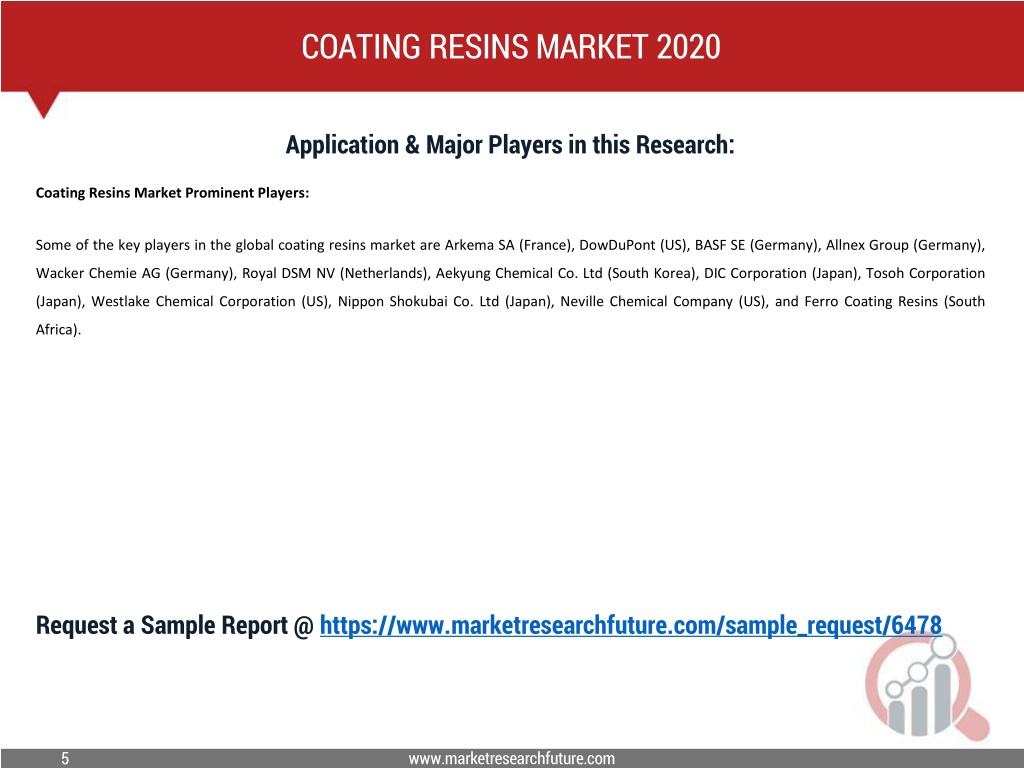Click 'BASF SE (Germany)' in the paragraph
The width and height of the screenshot is (1024, 768).
click(x=756, y=246)
